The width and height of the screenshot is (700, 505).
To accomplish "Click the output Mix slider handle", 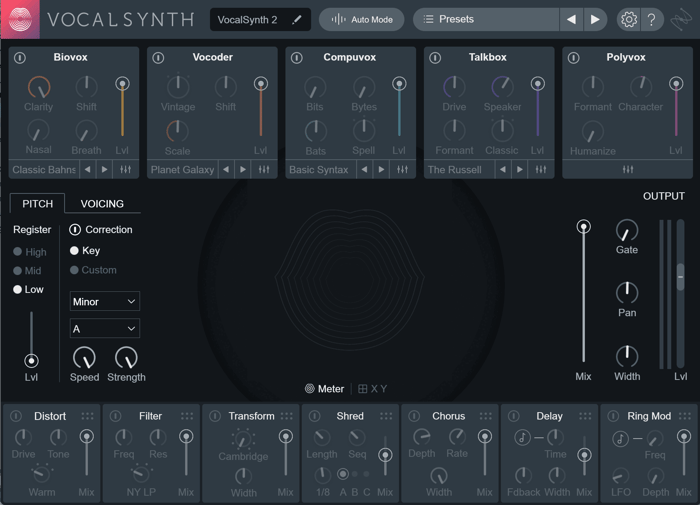I will coord(583,226).
